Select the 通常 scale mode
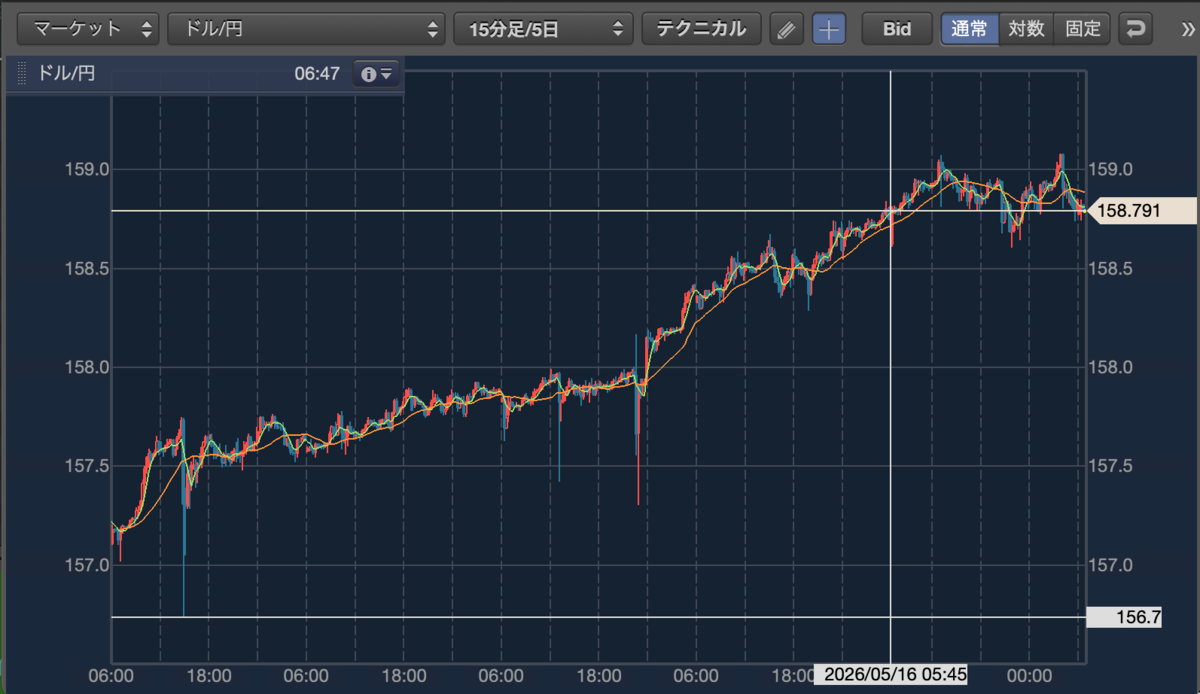This screenshot has height=694, width=1200. pos(969,29)
